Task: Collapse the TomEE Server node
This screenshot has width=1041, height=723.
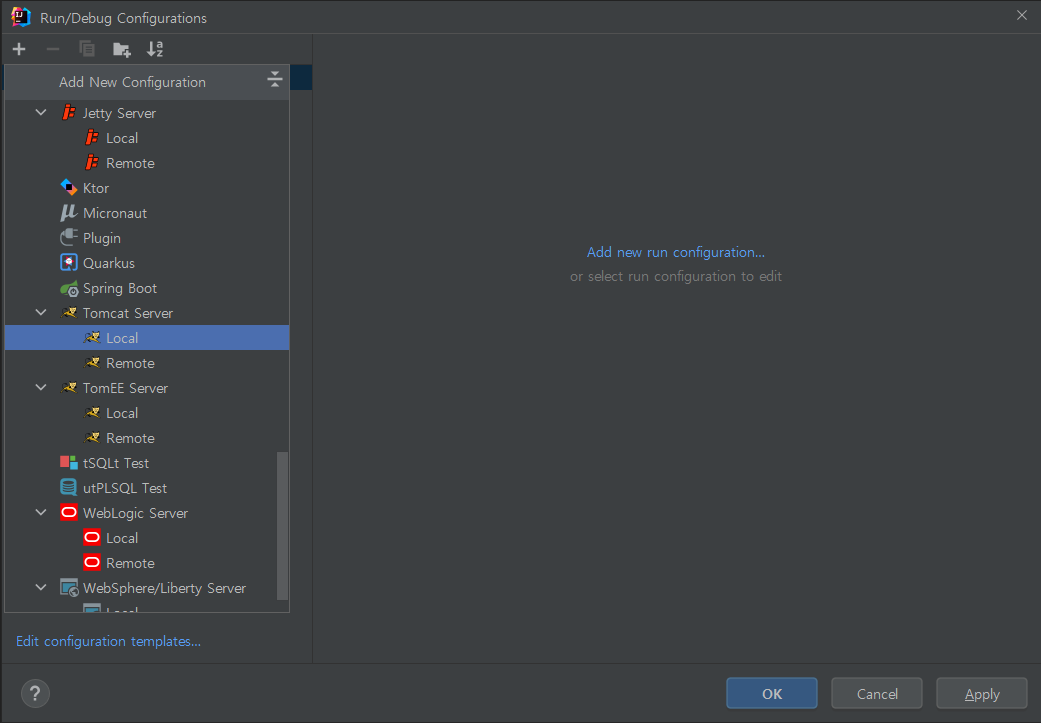Action: pyautogui.click(x=41, y=388)
